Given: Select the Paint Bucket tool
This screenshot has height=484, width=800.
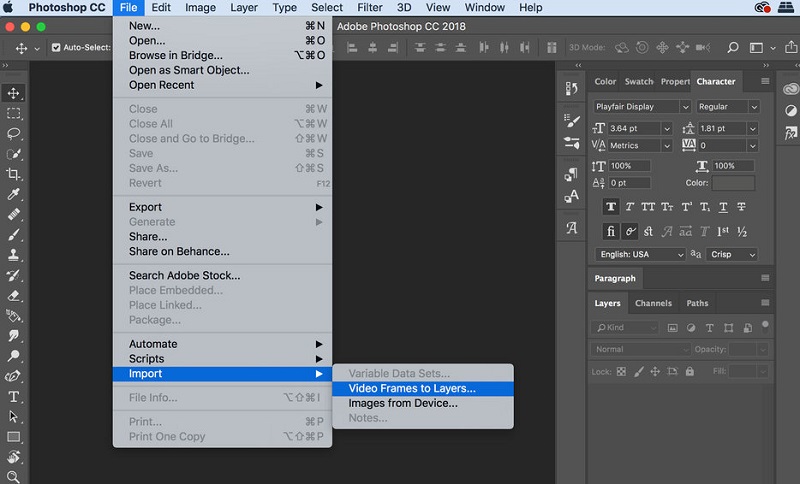Looking at the screenshot, I should point(14,316).
